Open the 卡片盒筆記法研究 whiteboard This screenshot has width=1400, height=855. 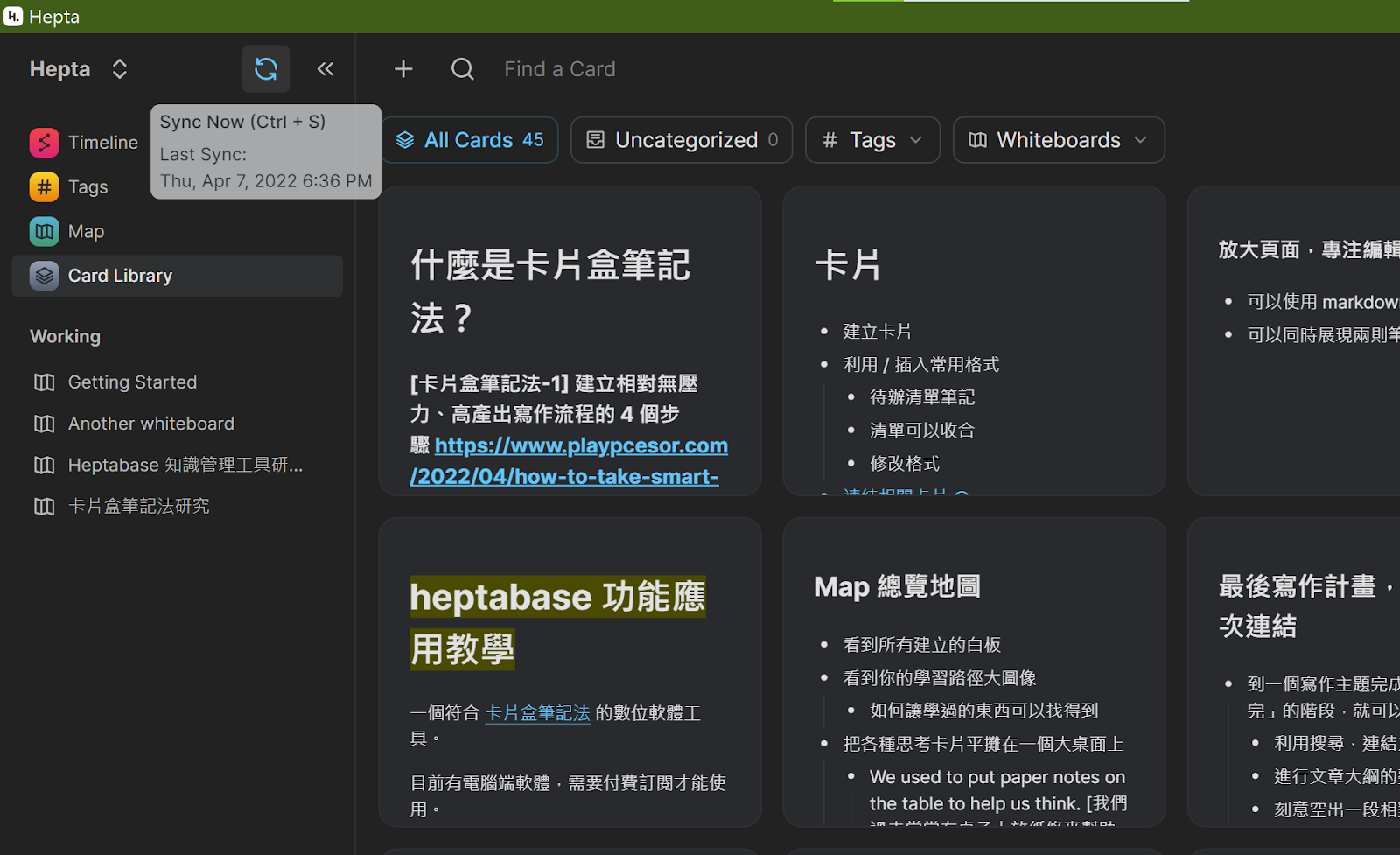(139, 506)
